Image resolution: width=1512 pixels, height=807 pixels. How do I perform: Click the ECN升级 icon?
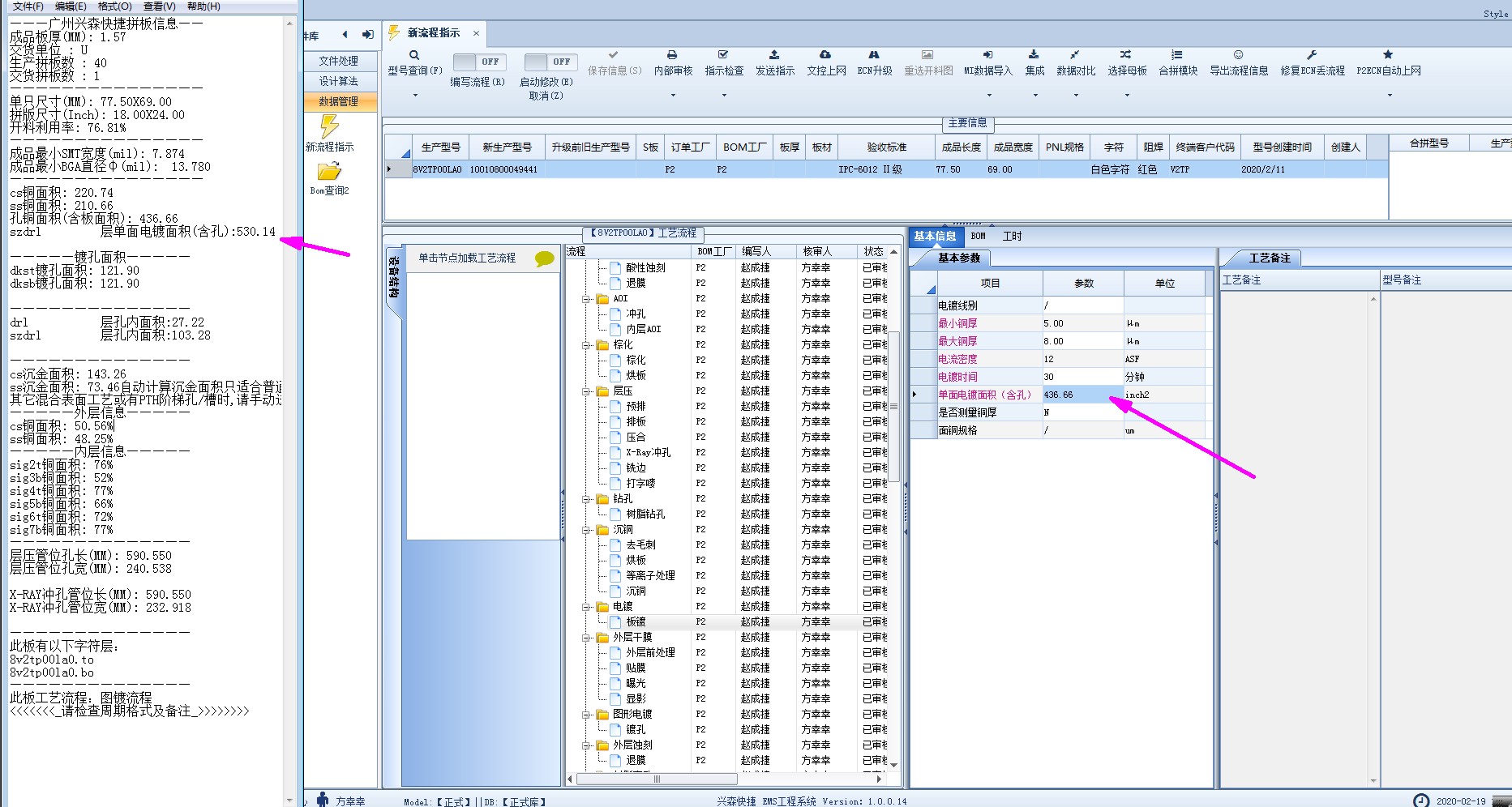point(874,54)
